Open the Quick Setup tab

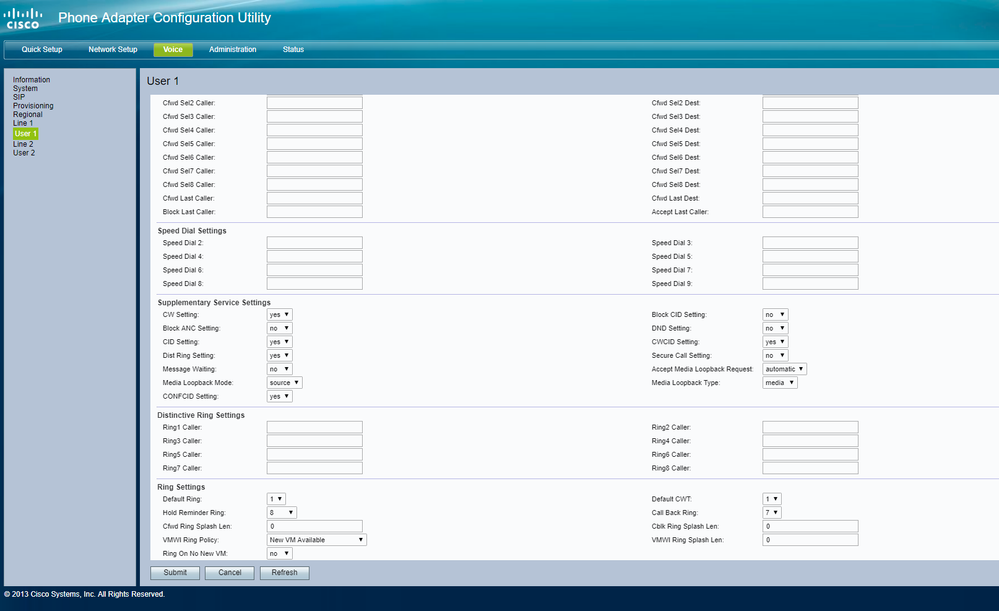click(x=43, y=49)
